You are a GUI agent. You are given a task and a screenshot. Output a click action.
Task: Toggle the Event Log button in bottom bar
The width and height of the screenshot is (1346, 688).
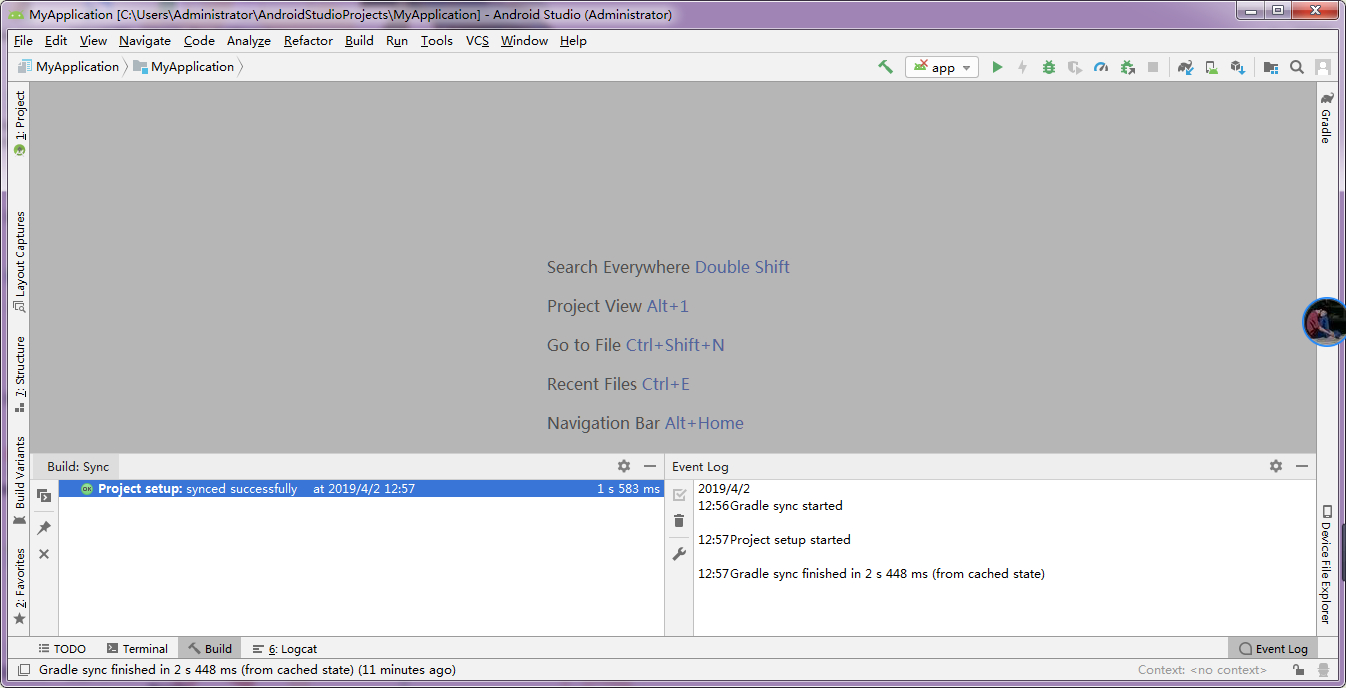pyautogui.click(x=1273, y=649)
